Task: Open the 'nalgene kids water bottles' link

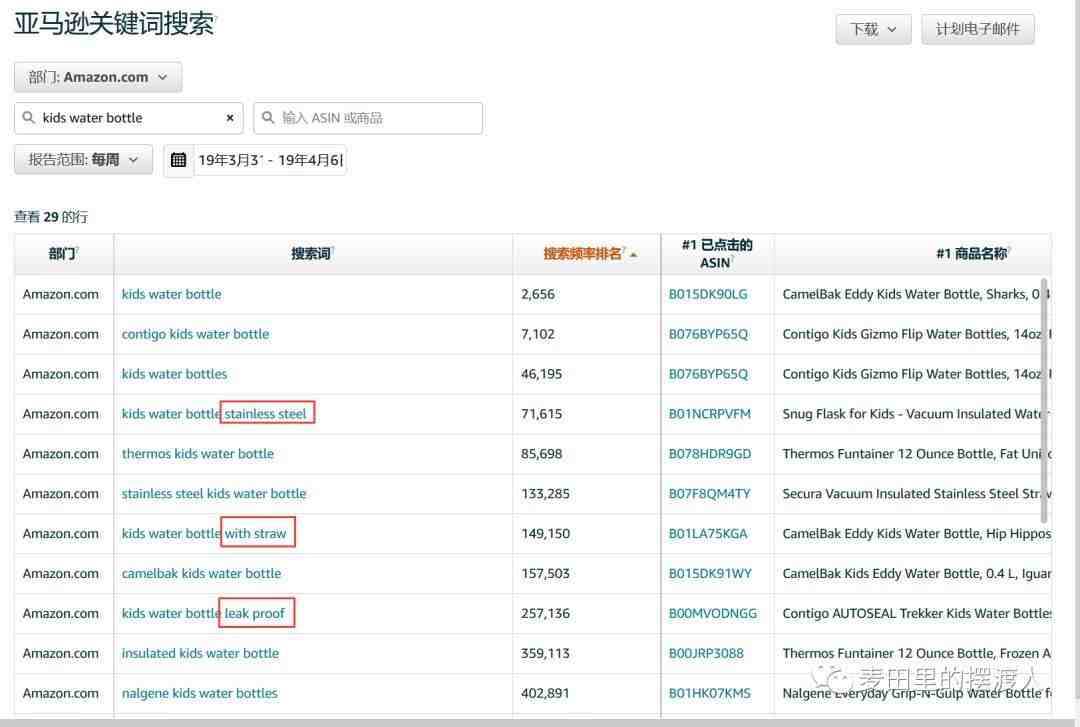Action: pyautogui.click(x=200, y=694)
